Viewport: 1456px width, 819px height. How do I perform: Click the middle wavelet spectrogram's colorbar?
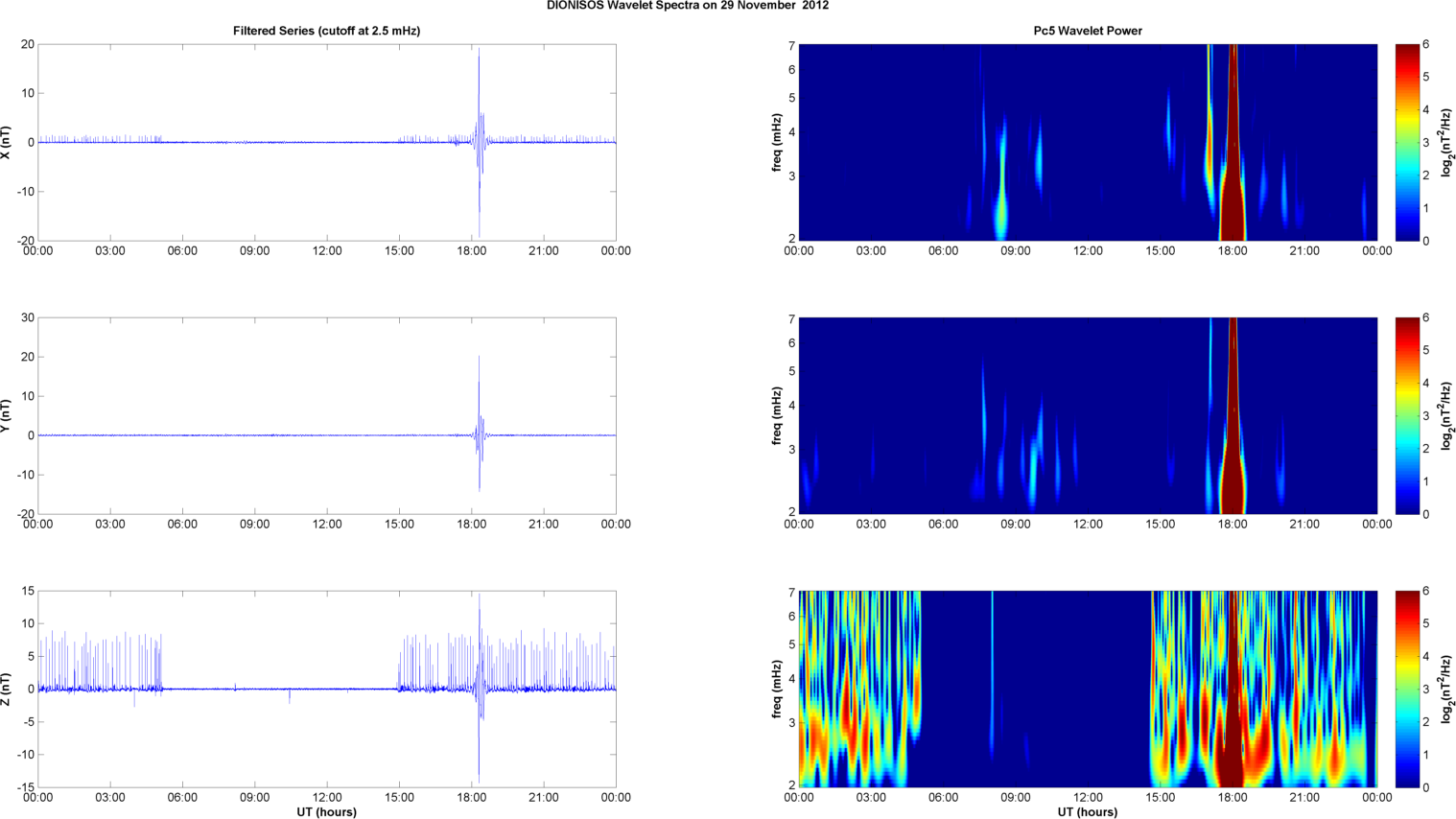coord(1406,416)
